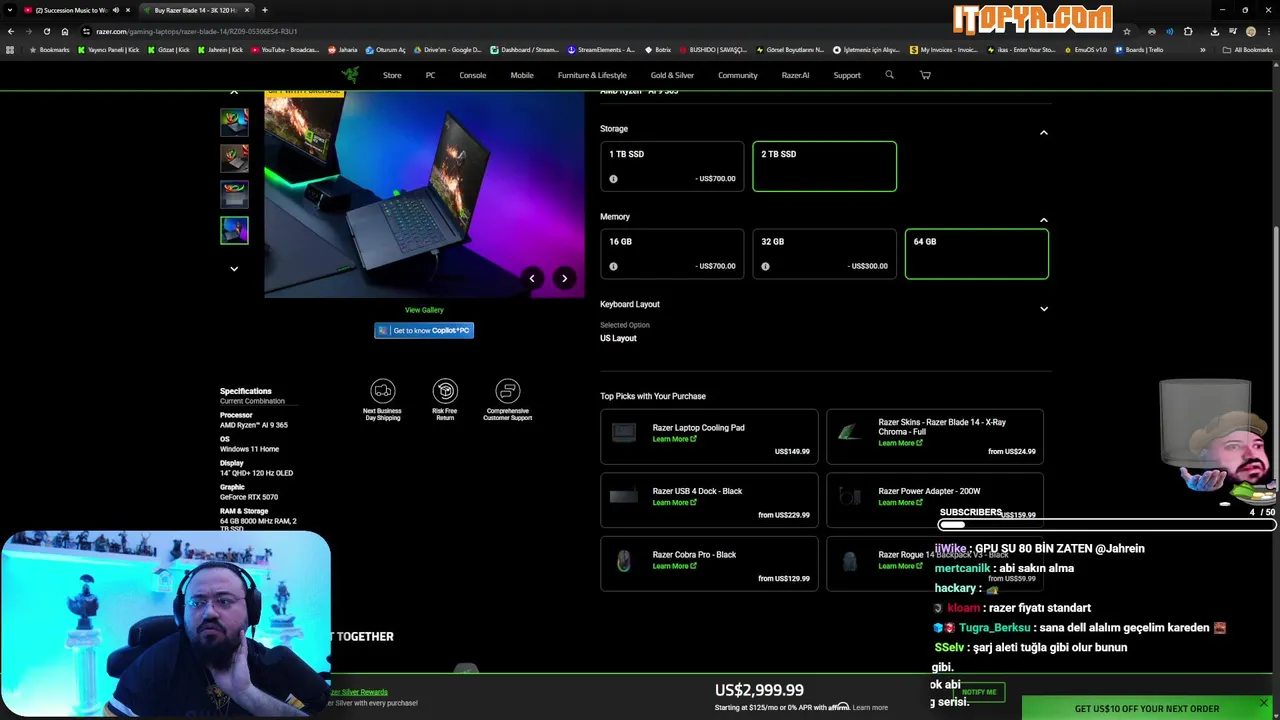Open the browser downloads icon

coord(1214,31)
